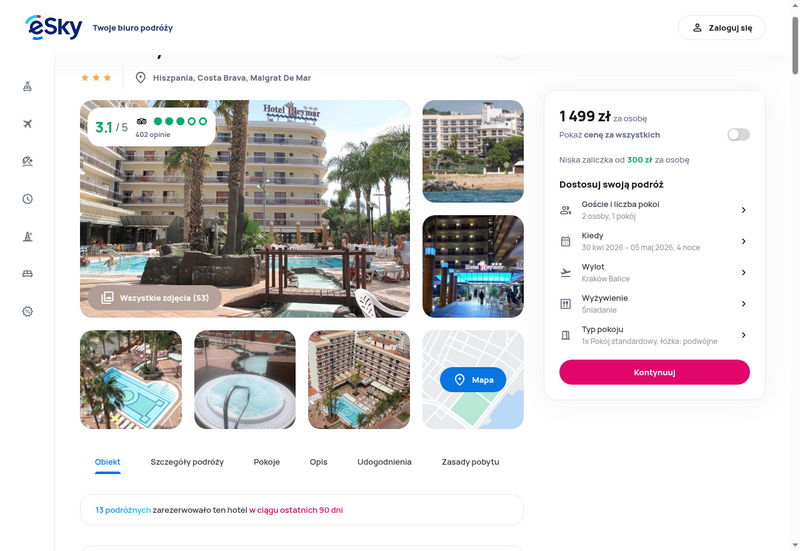
Task: Click the eSky logo
Action: pos(54,27)
